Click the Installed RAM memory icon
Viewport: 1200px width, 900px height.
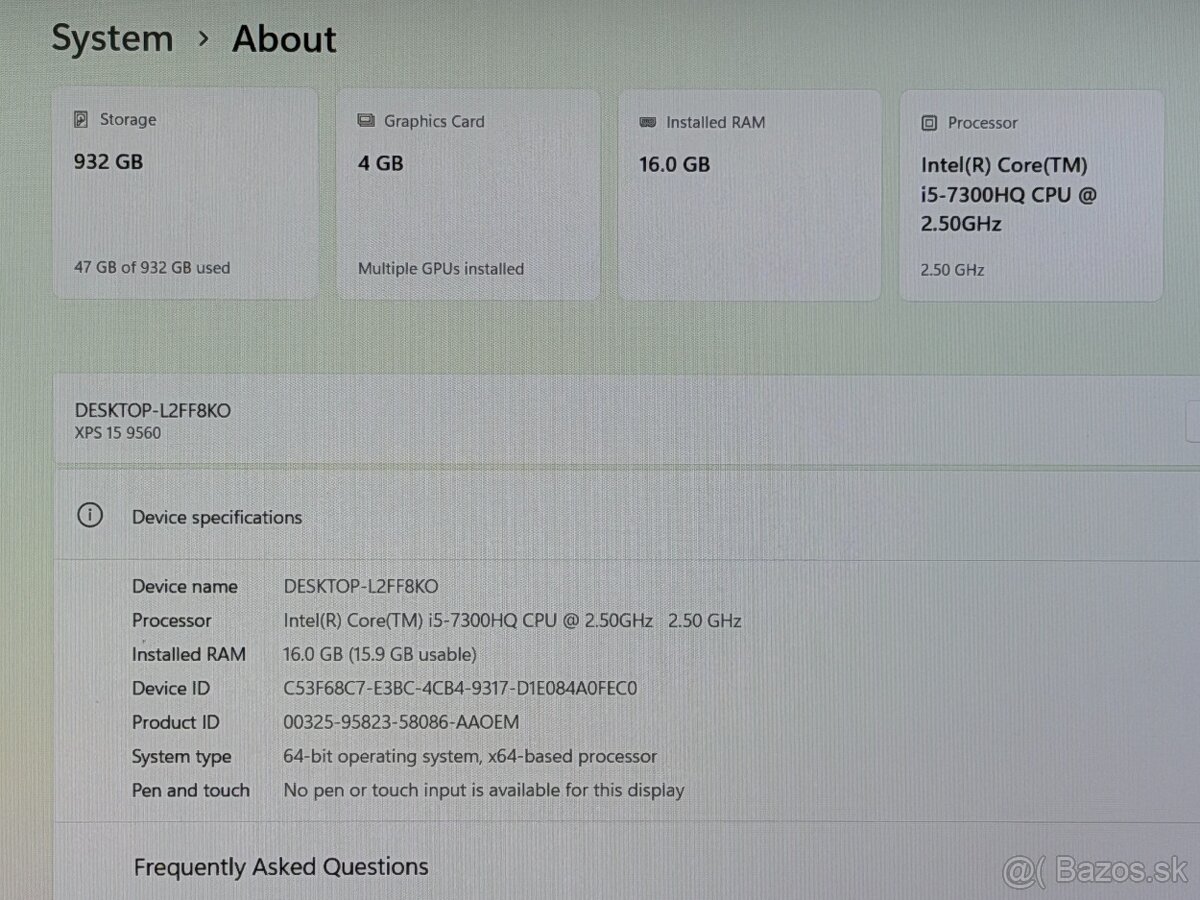coord(647,122)
